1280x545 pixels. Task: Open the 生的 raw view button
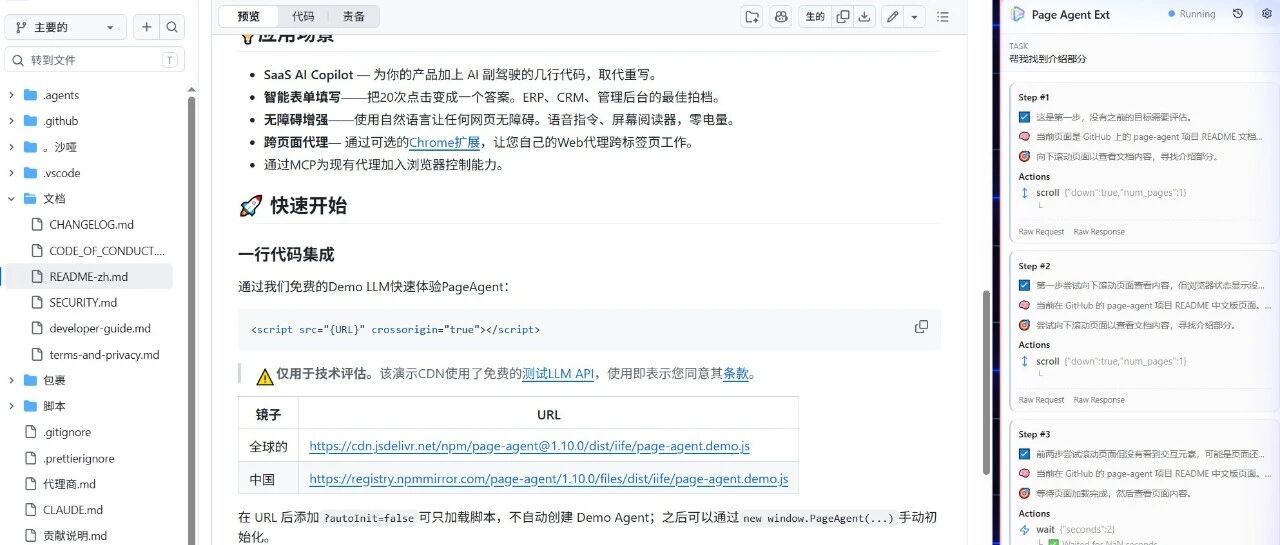[815, 16]
